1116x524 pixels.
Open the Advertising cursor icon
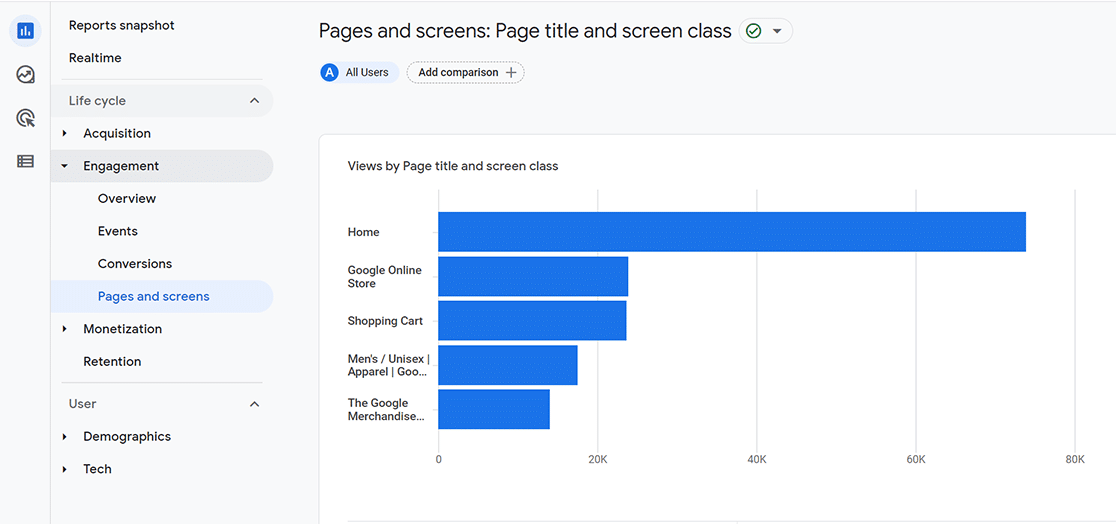pos(26,118)
